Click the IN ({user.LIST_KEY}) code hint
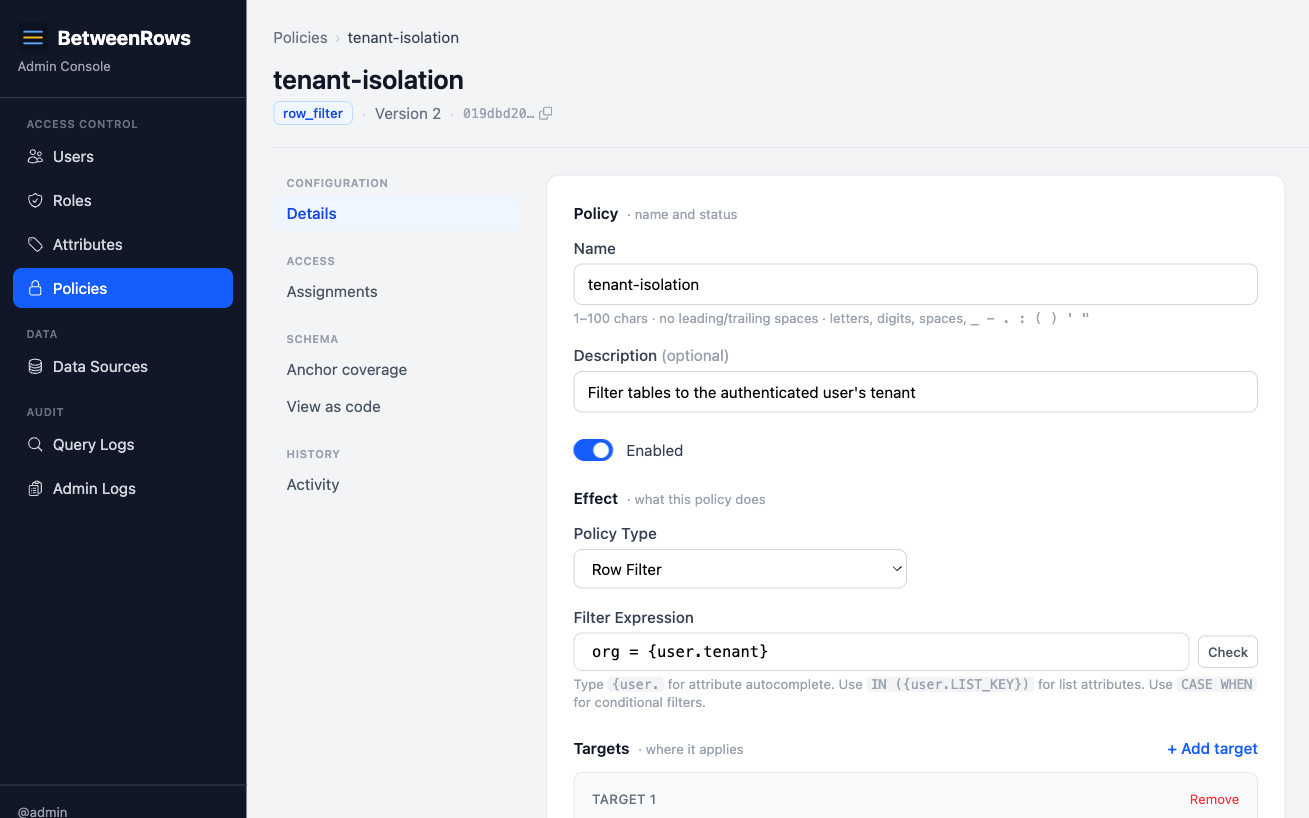This screenshot has width=1309, height=818. pos(949,685)
